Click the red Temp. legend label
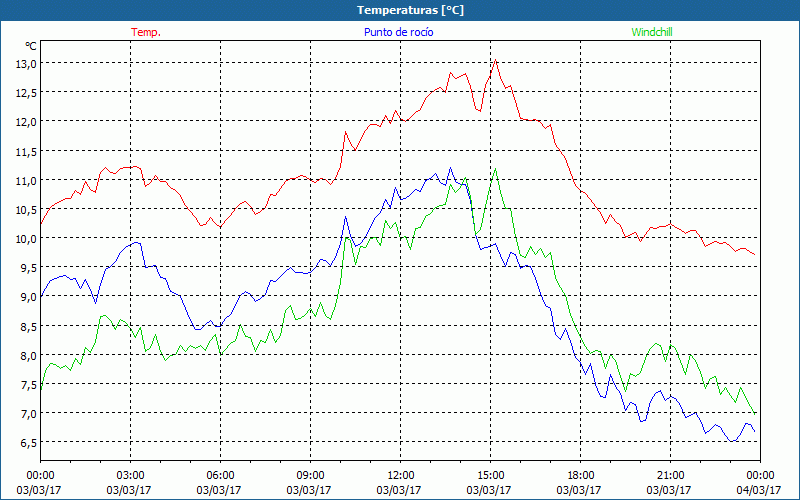The height and width of the screenshot is (500, 800). point(146,32)
